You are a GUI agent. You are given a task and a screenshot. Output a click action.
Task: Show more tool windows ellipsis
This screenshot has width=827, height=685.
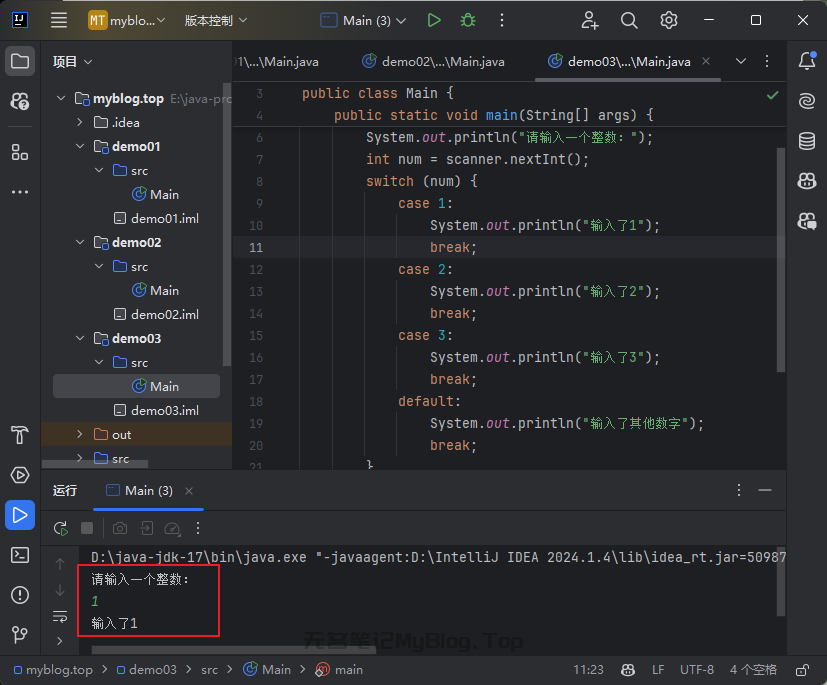tap(20, 192)
